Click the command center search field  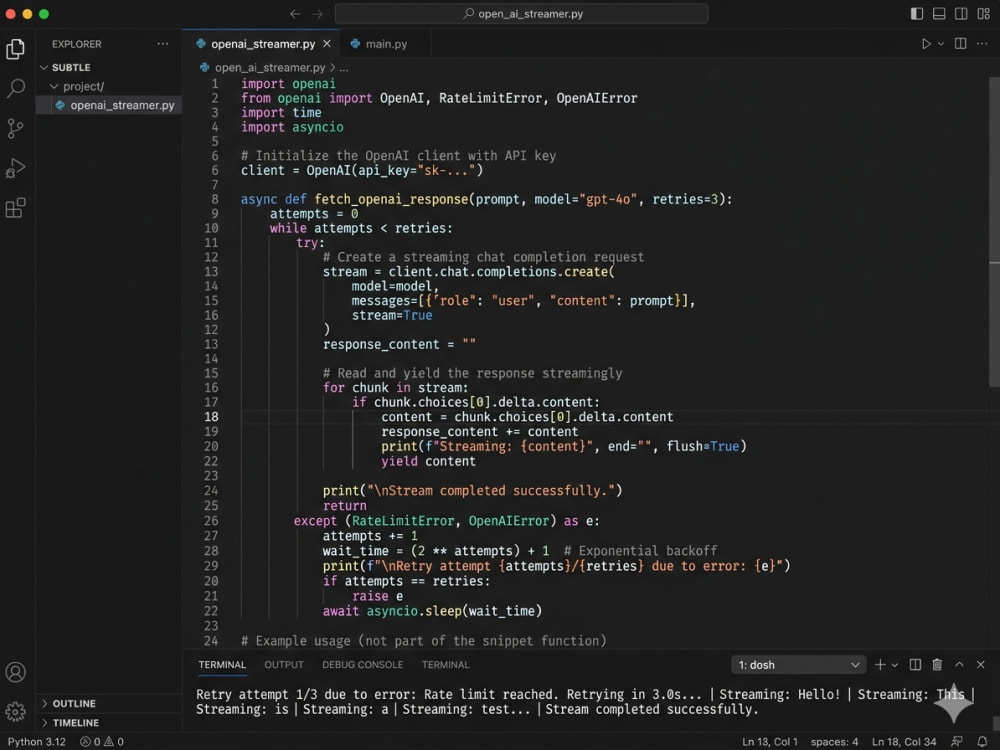pyautogui.click(x=522, y=13)
